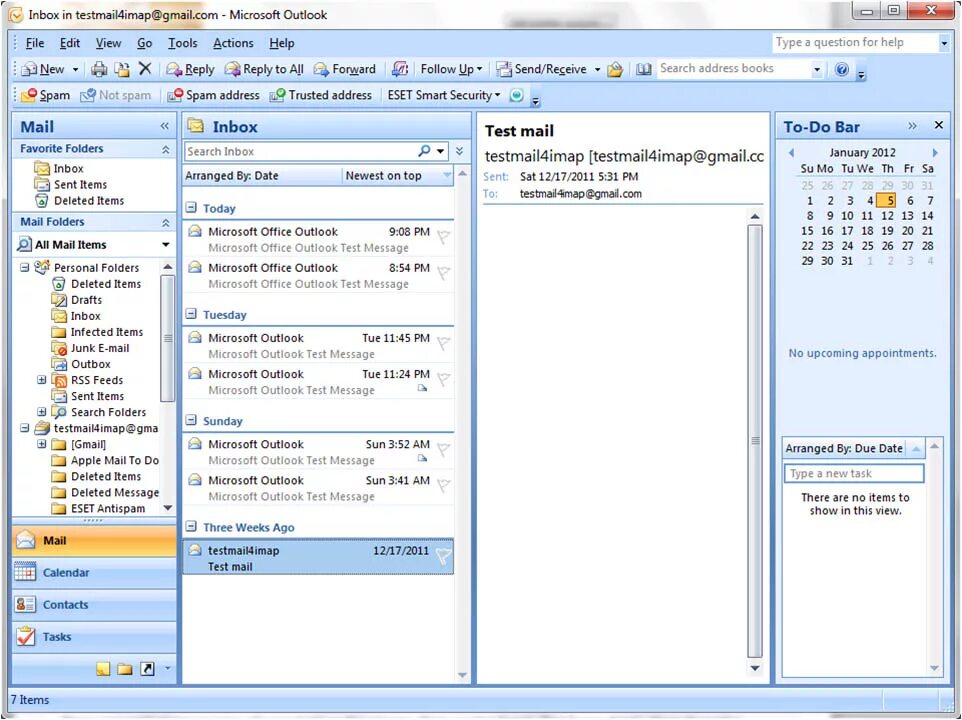Screen dimensions: 962x720
Task: Click the Move to Folder icon
Action: 122,69
